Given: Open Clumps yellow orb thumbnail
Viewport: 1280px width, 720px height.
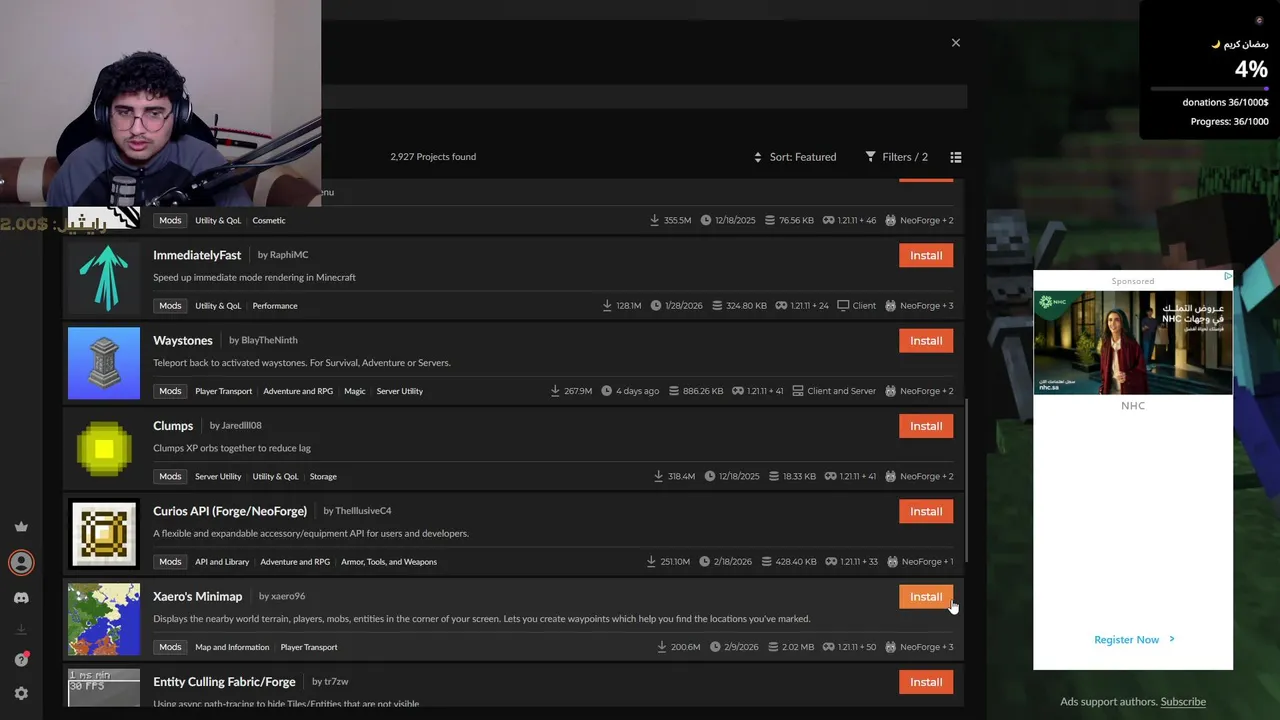Looking at the screenshot, I should click(104, 448).
